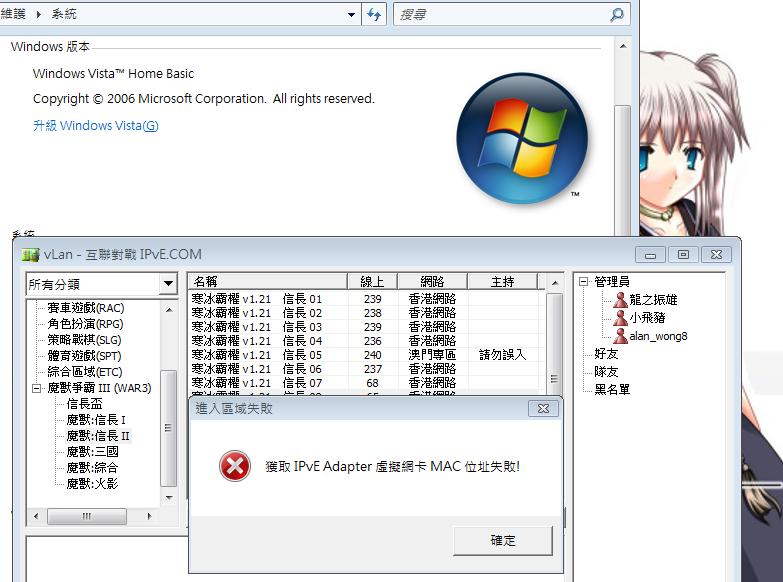
Task: Select admin user 龍之振雄
Action: coord(653,300)
